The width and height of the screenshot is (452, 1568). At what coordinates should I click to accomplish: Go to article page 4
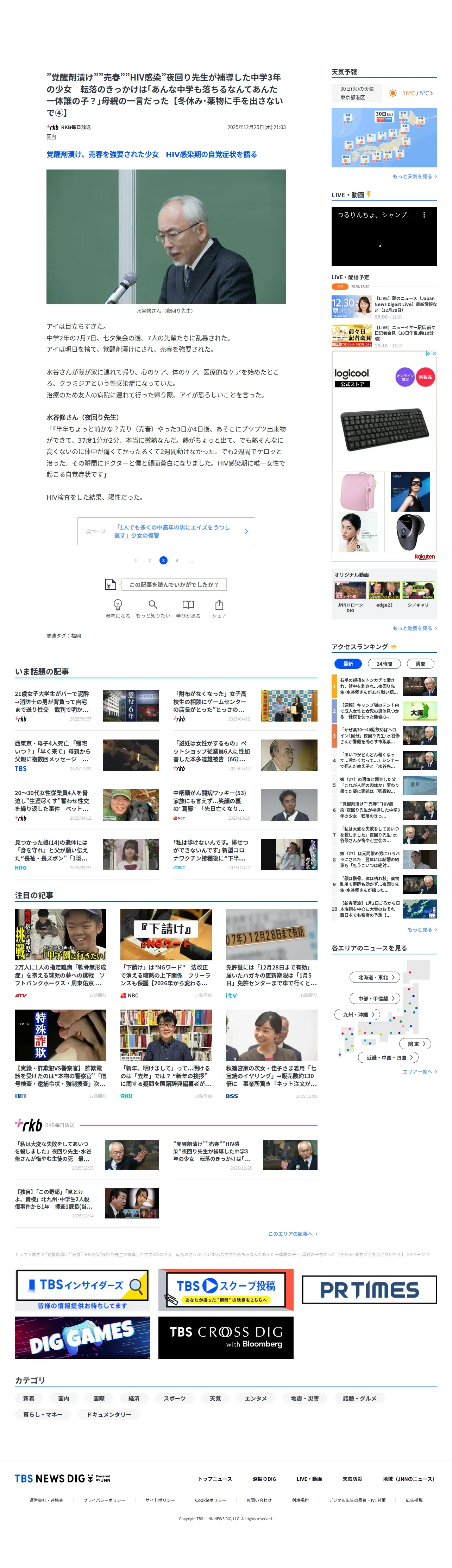pyautogui.click(x=177, y=560)
